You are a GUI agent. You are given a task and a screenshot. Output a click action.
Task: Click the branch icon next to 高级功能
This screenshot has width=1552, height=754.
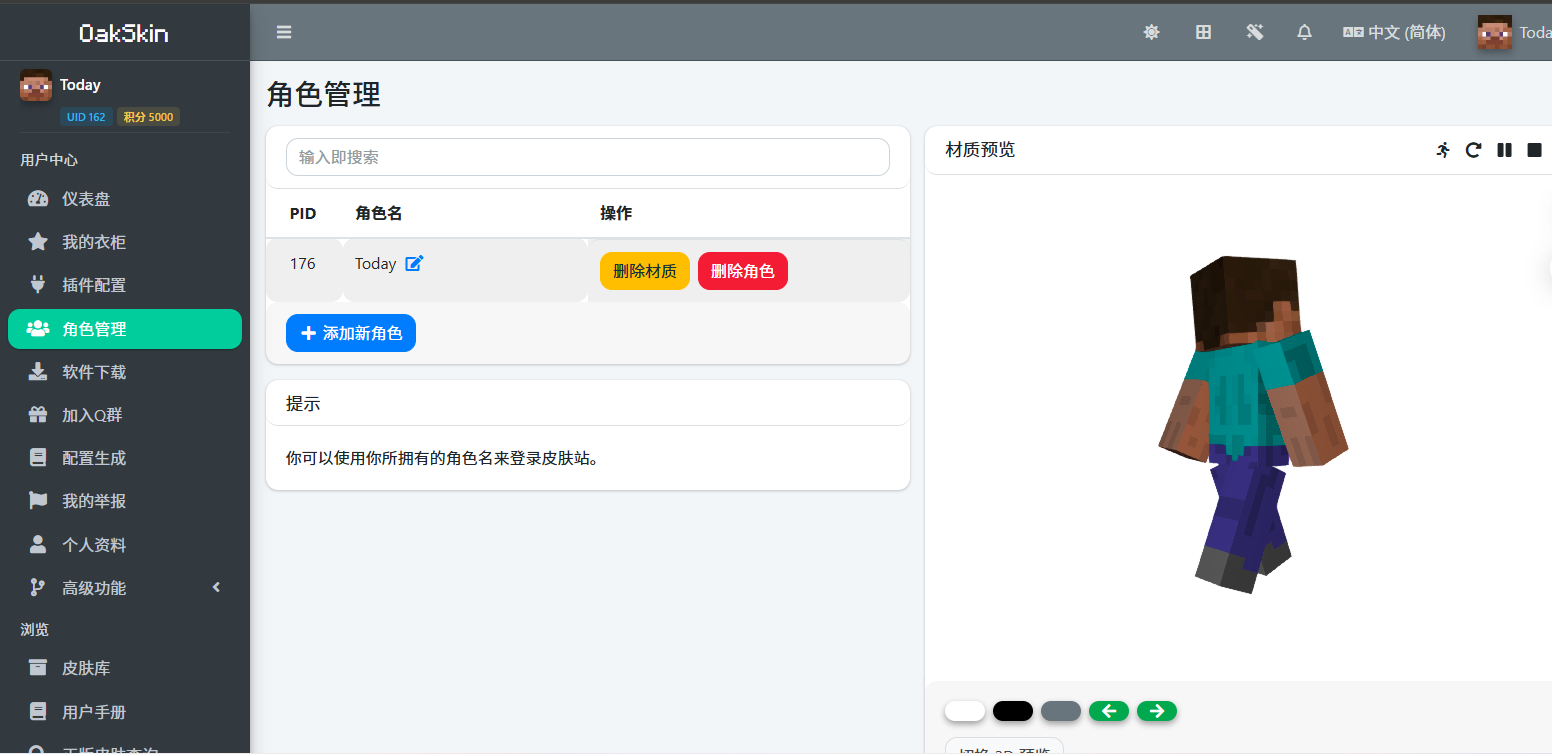pos(38,587)
